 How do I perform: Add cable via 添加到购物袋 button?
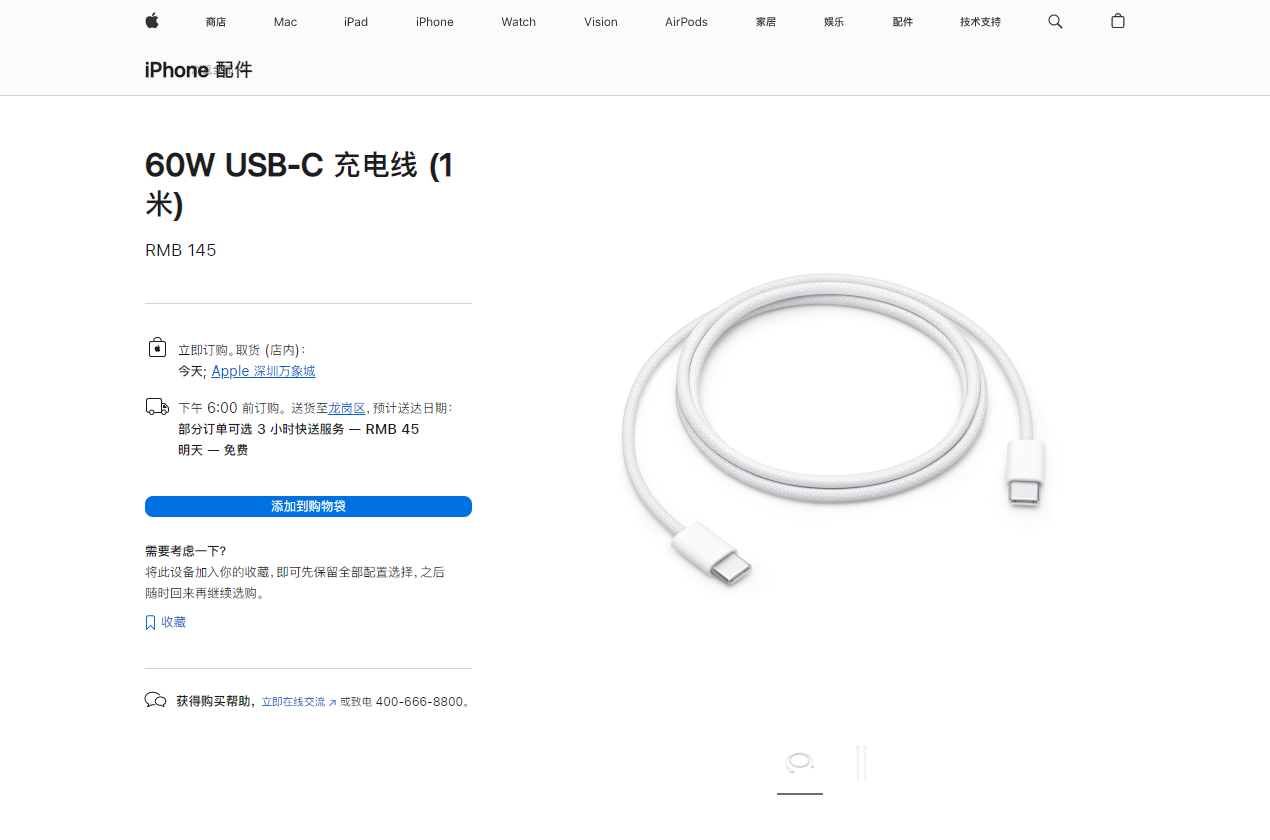pyautogui.click(x=308, y=507)
